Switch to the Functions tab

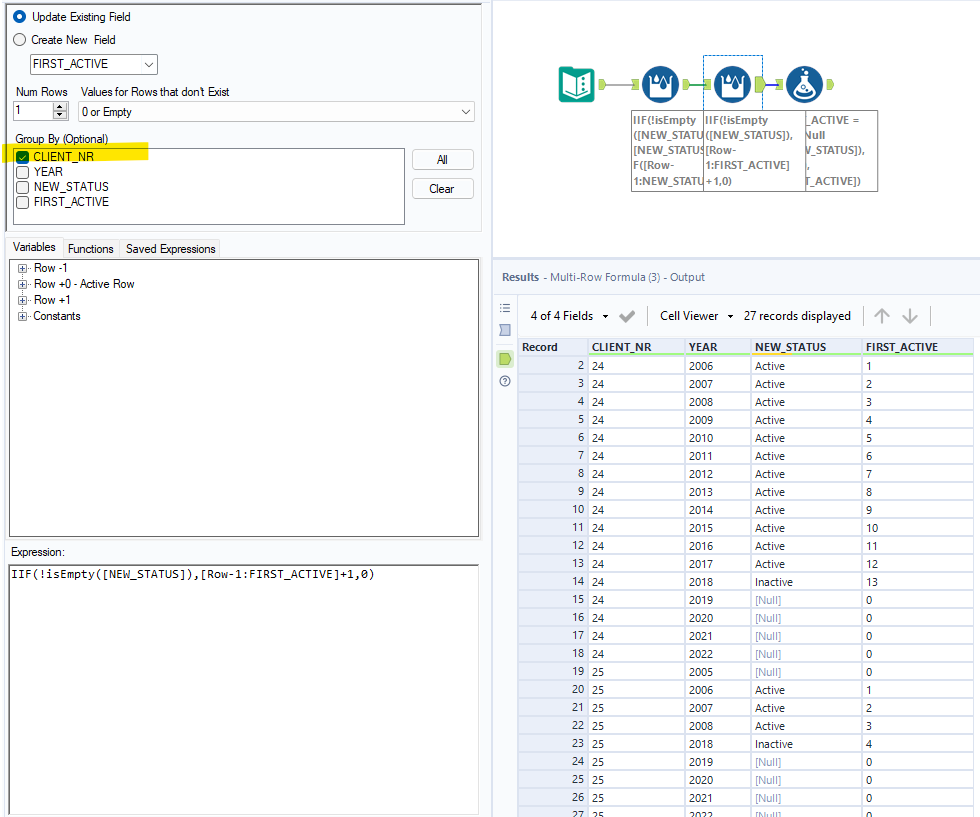tap(91, 249)
